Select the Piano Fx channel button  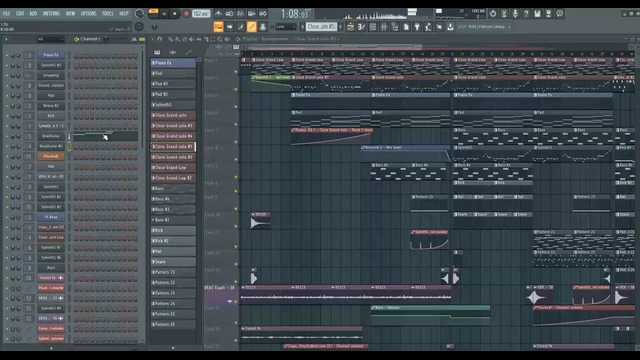coord(51,55)
